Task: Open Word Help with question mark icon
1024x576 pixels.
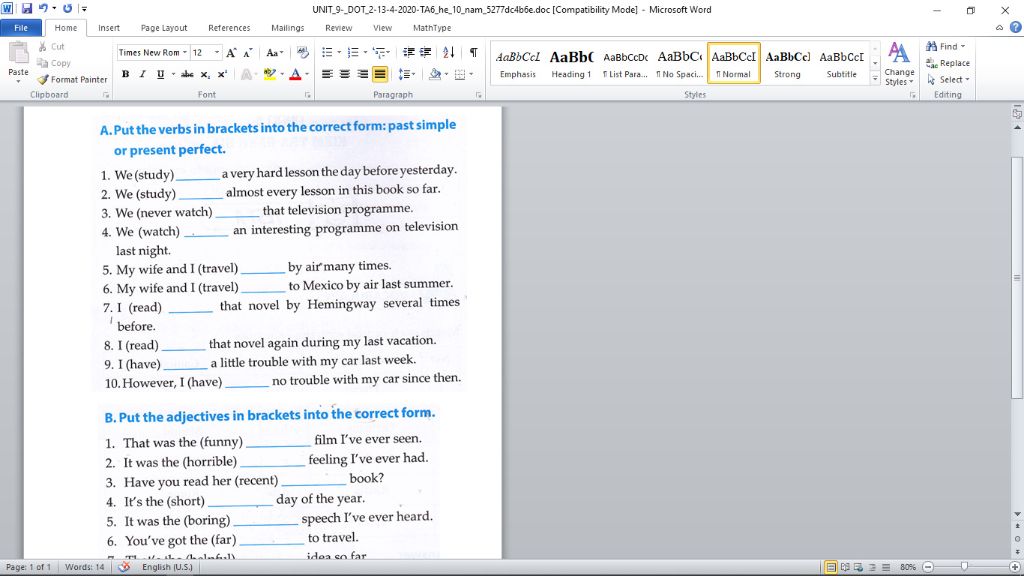Action: click(x=1016, y=27)
